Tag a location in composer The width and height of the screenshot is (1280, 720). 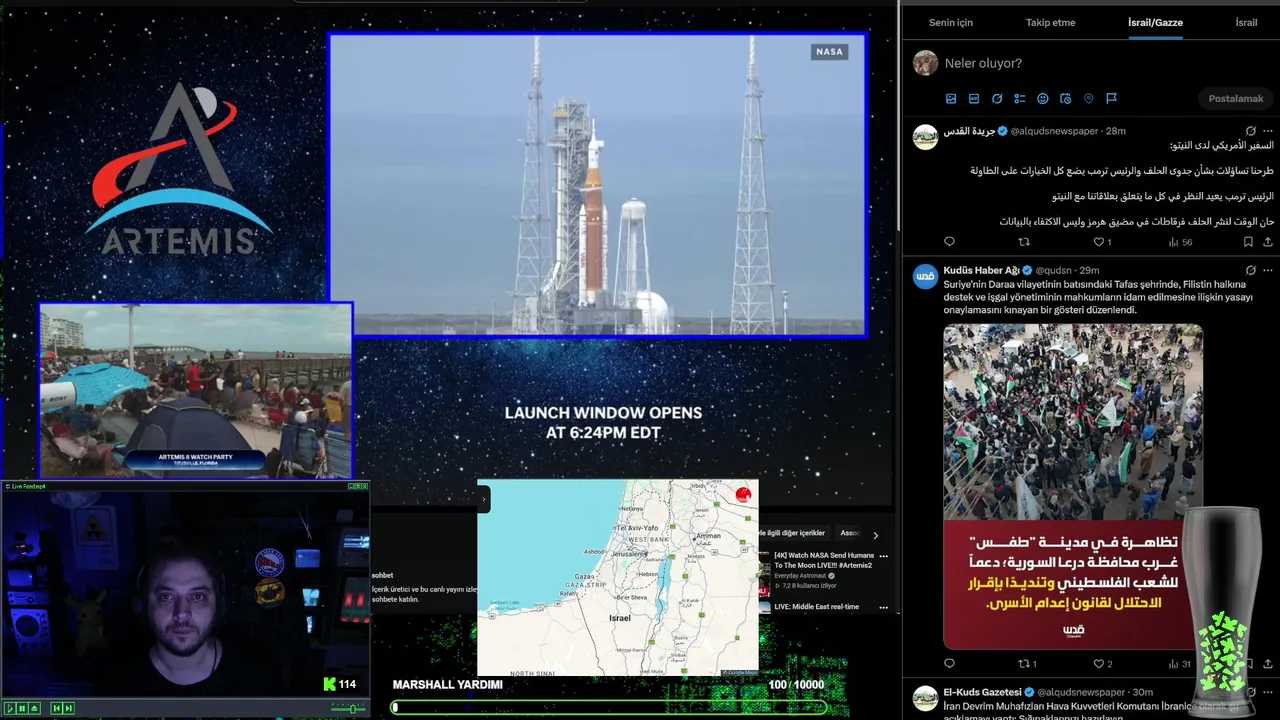(x=1088, y=99)
